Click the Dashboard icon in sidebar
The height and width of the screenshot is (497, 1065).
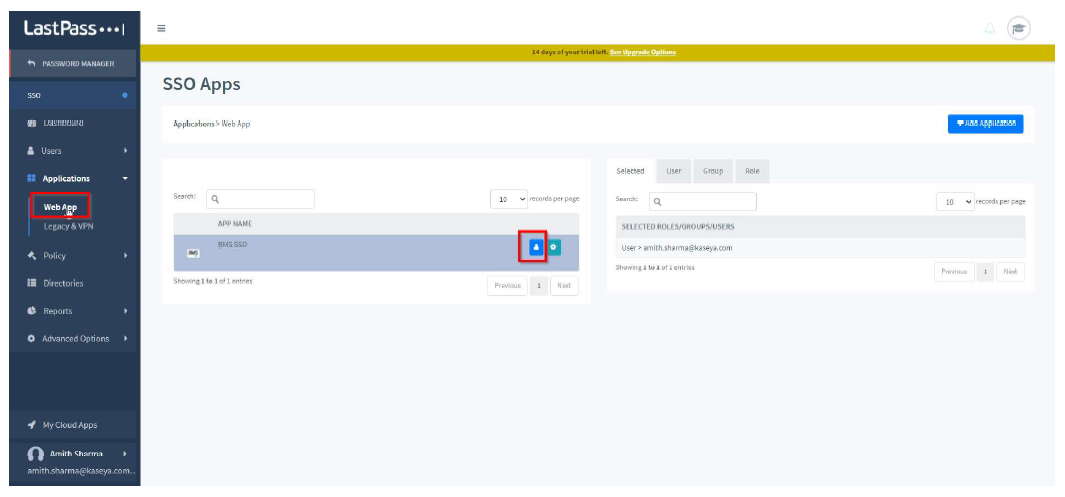coord(31,123)
